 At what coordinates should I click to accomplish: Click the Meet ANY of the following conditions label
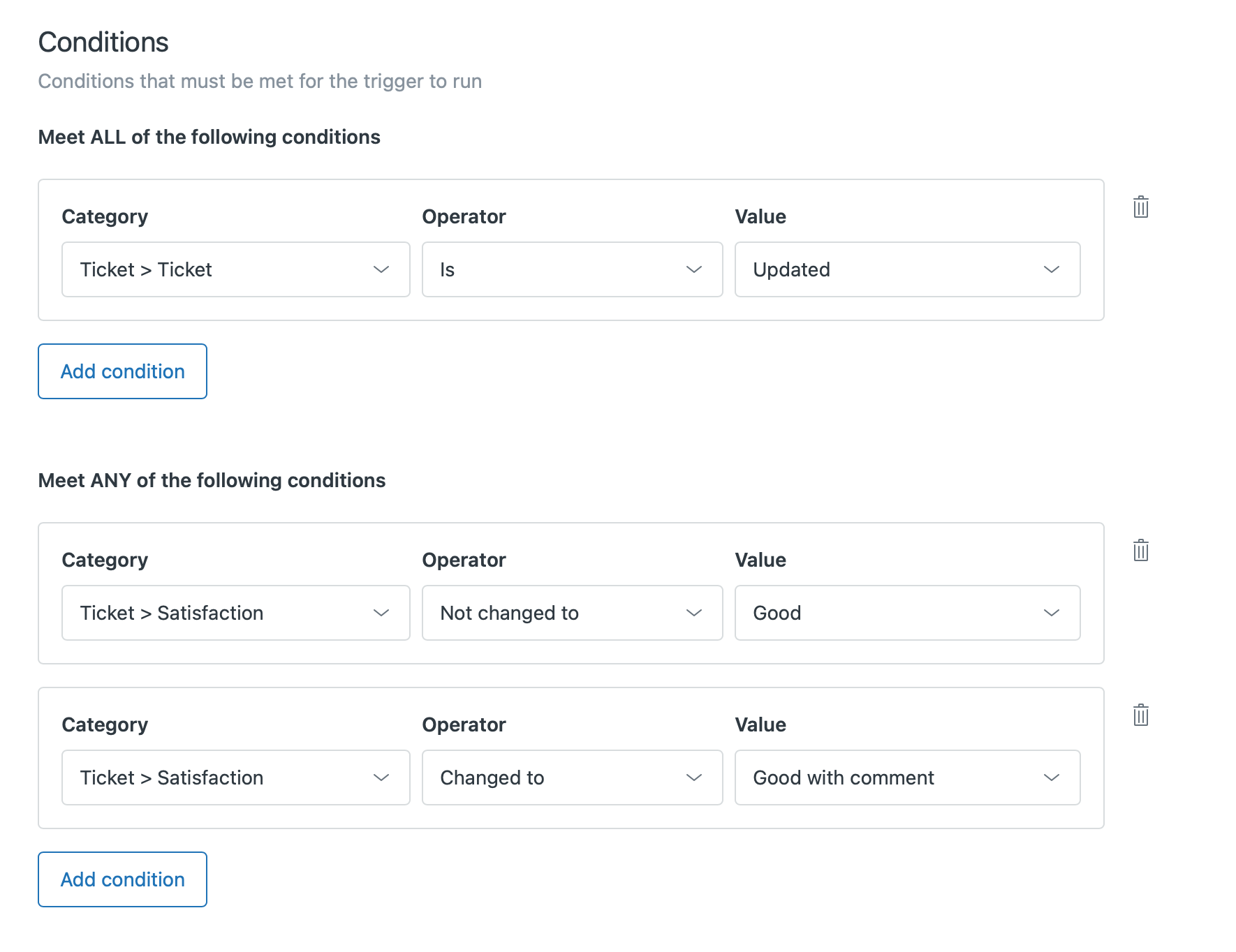(x=212, y=480)
